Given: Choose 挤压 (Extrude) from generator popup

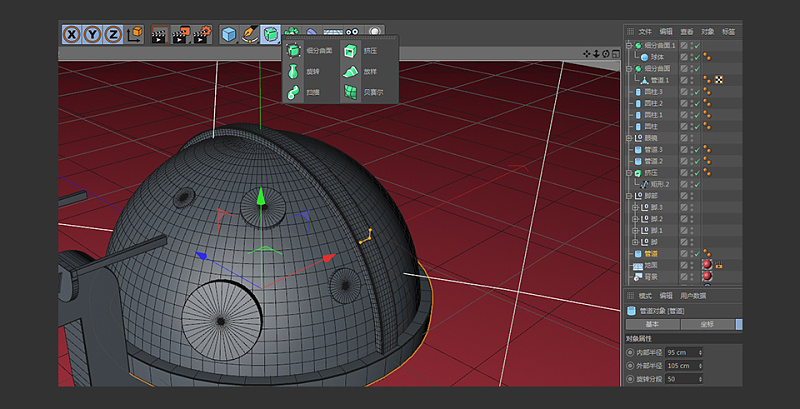Looking at the screenshot, I should [350, 50].
